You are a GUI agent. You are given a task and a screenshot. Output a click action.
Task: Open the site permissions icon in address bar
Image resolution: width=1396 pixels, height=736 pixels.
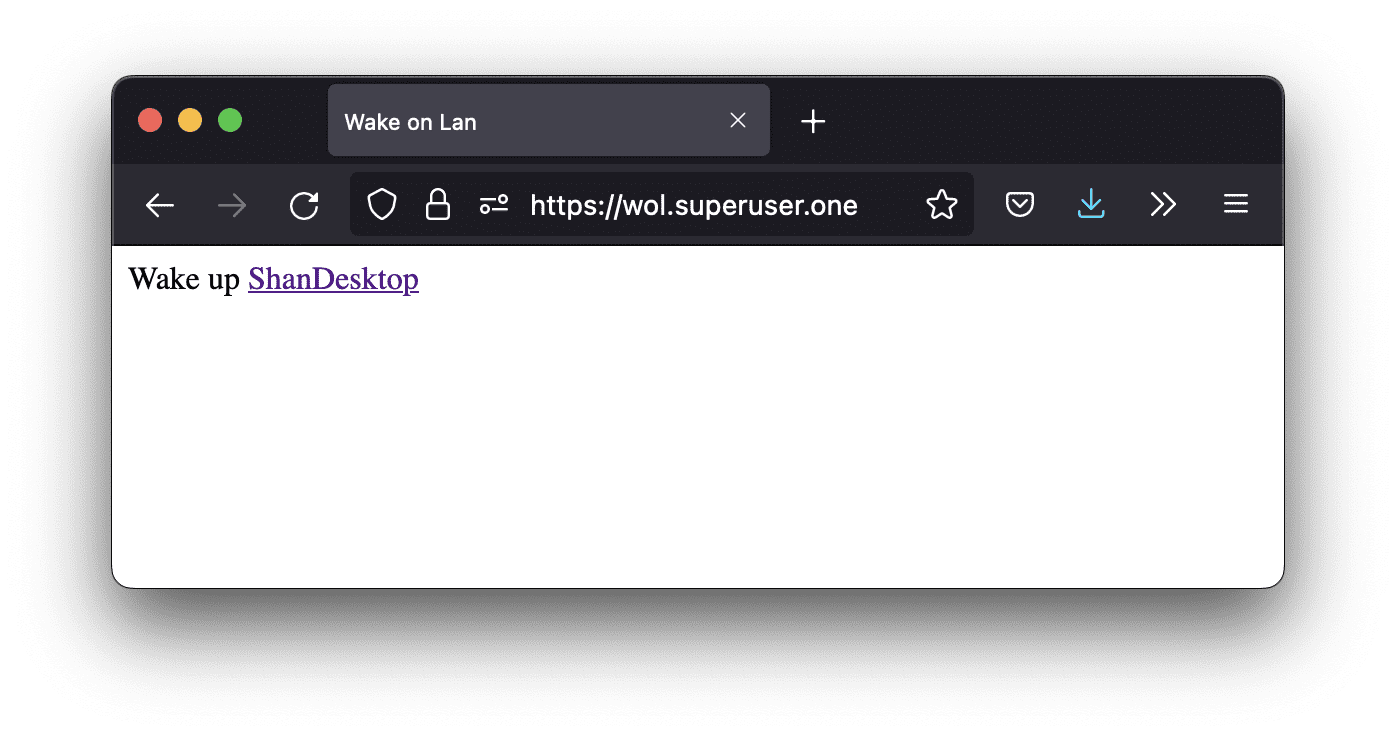tap(494, 205)
